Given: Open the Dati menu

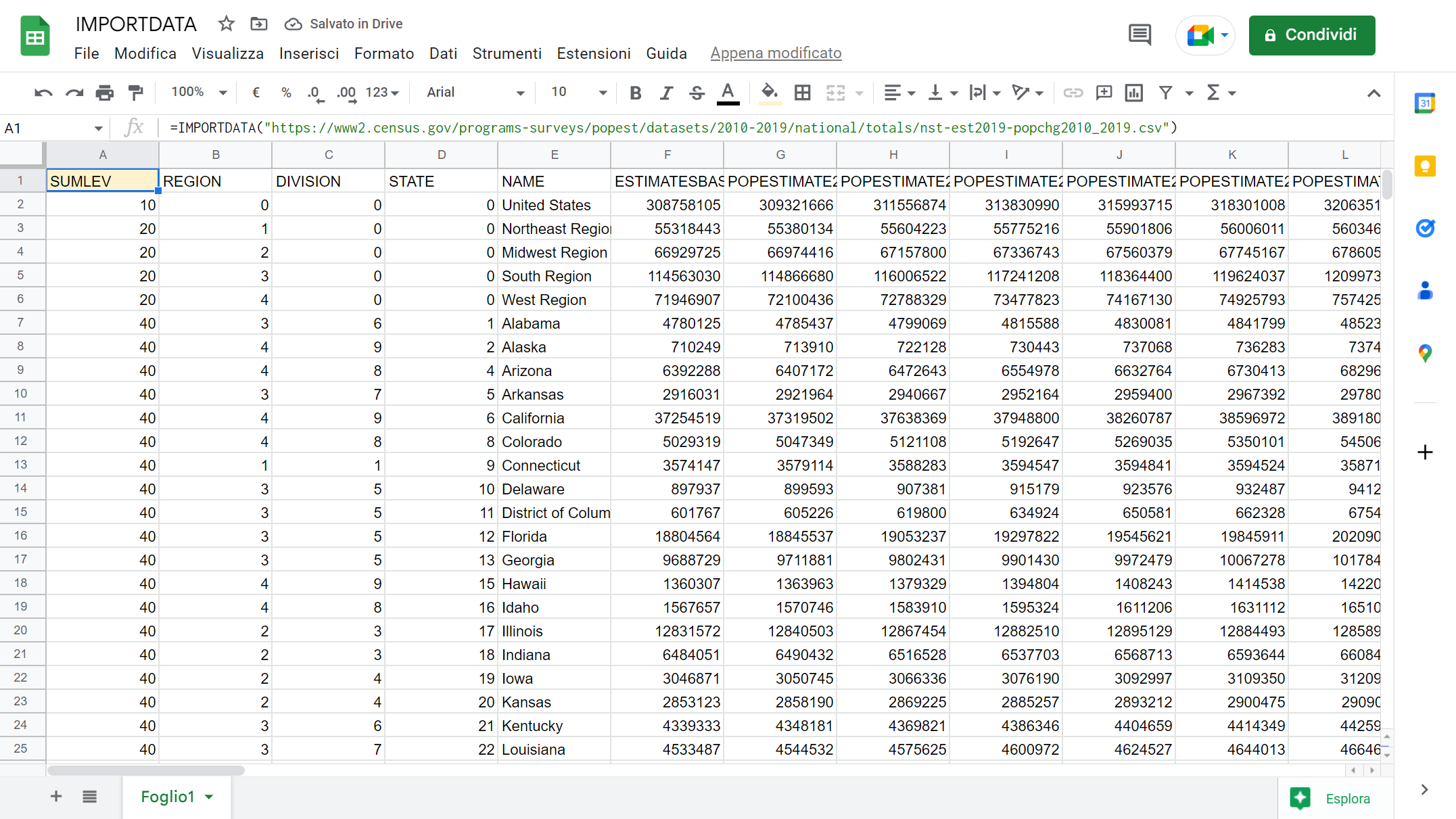Looking at the screenshot, I should [443, 53].
